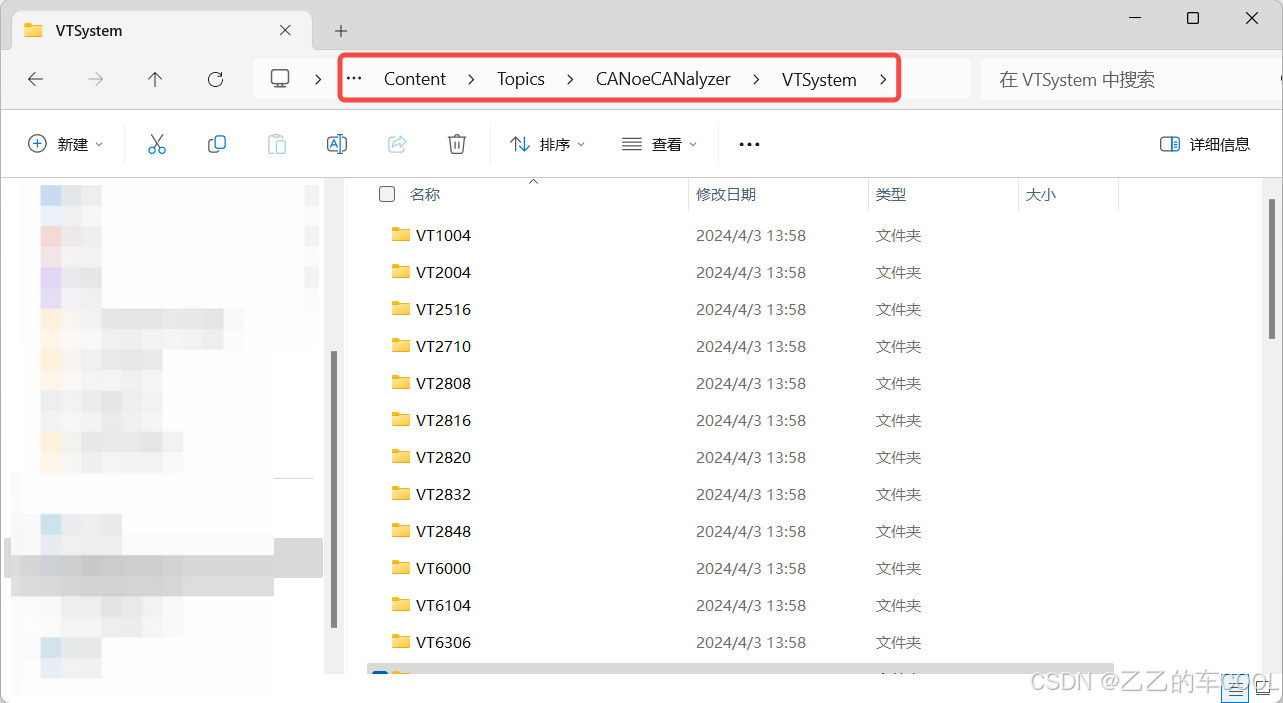
Task: Open the 排序 (Sort) dropdown
Action: pyautogui.click(x=548, y=144)
